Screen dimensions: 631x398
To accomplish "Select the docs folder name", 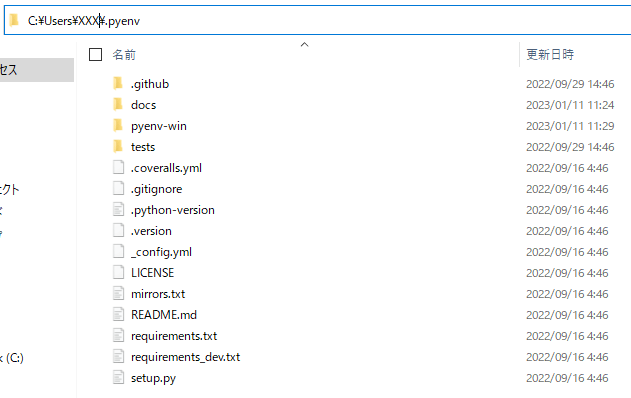I will pyautogui.click(x=143, y=105).
